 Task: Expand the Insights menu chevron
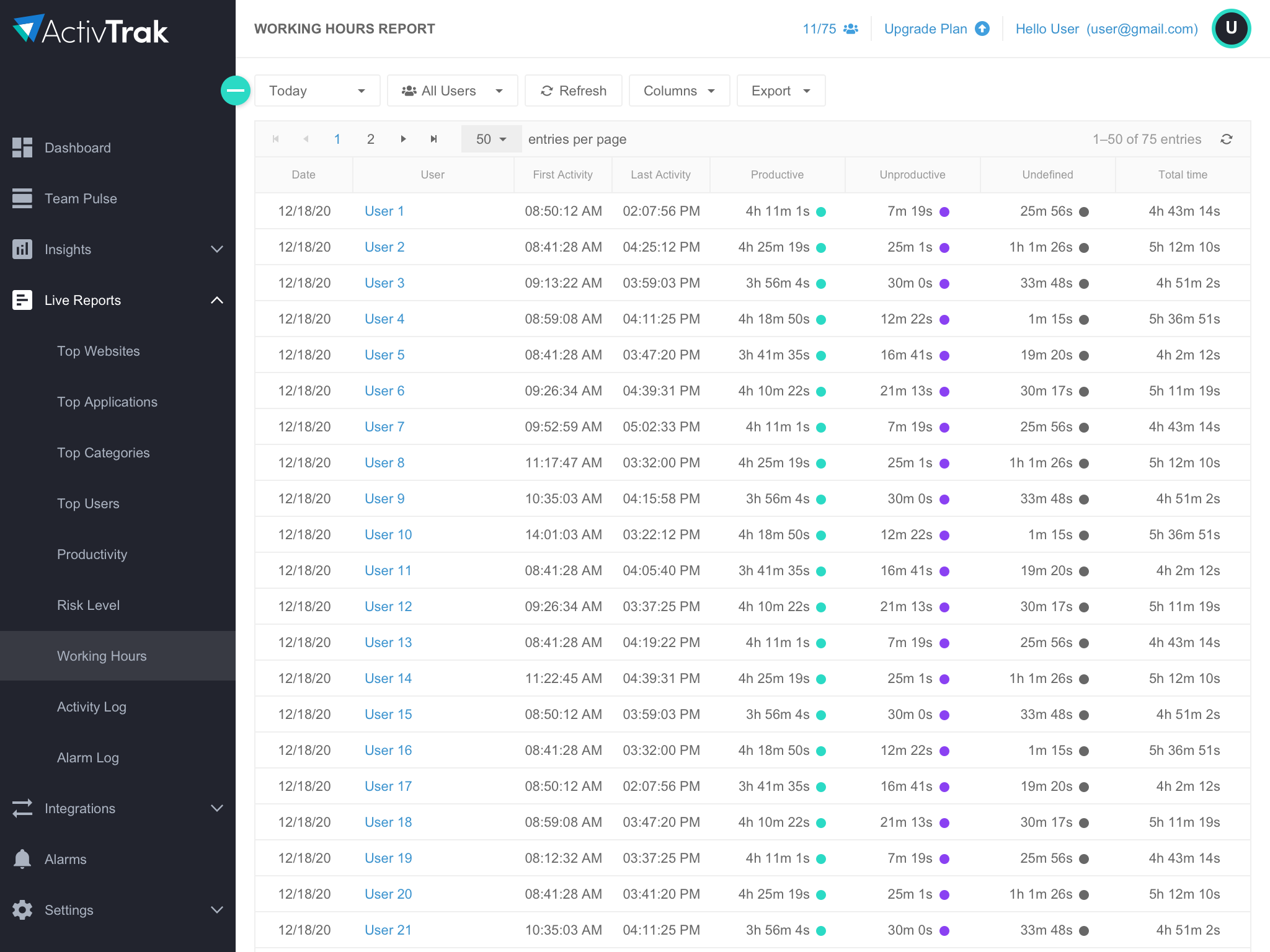click(x=216, y=249)
